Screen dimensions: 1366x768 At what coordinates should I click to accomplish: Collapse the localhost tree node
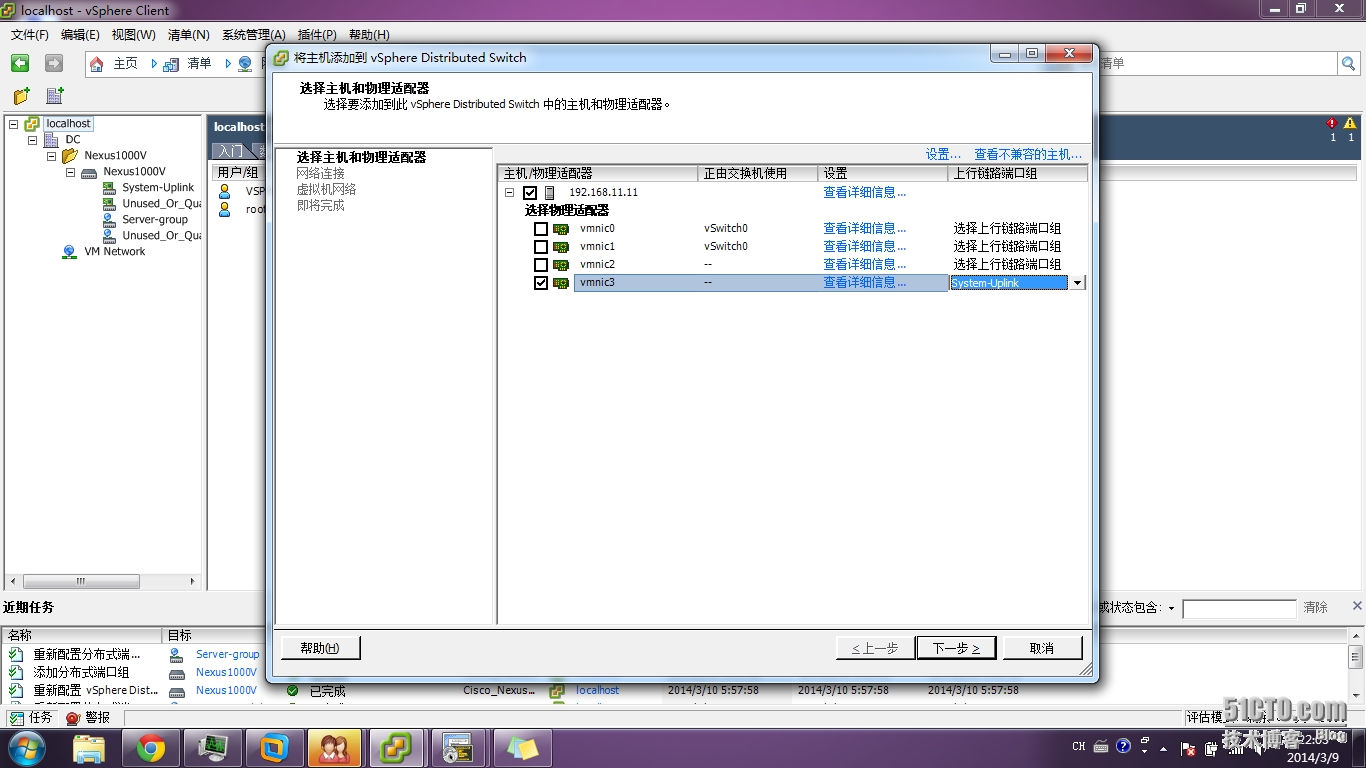click(x=13, y=124)
